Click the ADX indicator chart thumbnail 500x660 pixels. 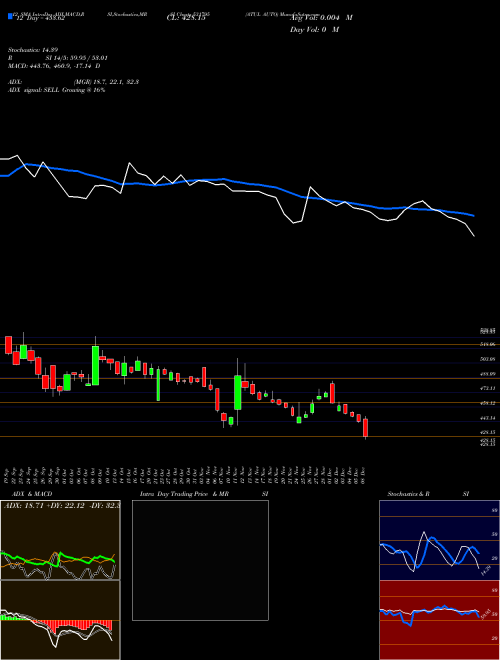click(60, 540)
